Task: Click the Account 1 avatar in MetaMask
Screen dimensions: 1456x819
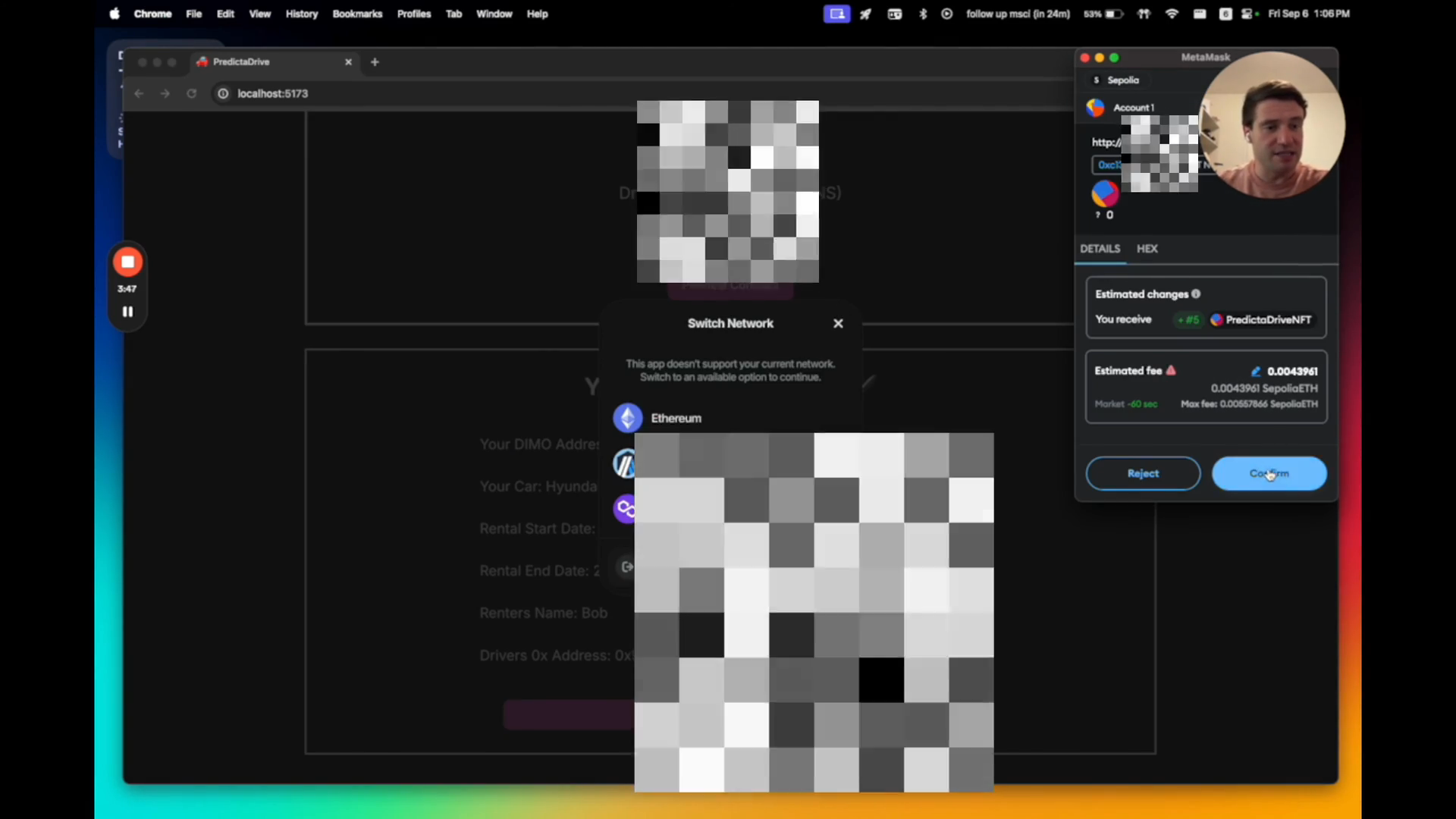Action: tap(1095, 108)
